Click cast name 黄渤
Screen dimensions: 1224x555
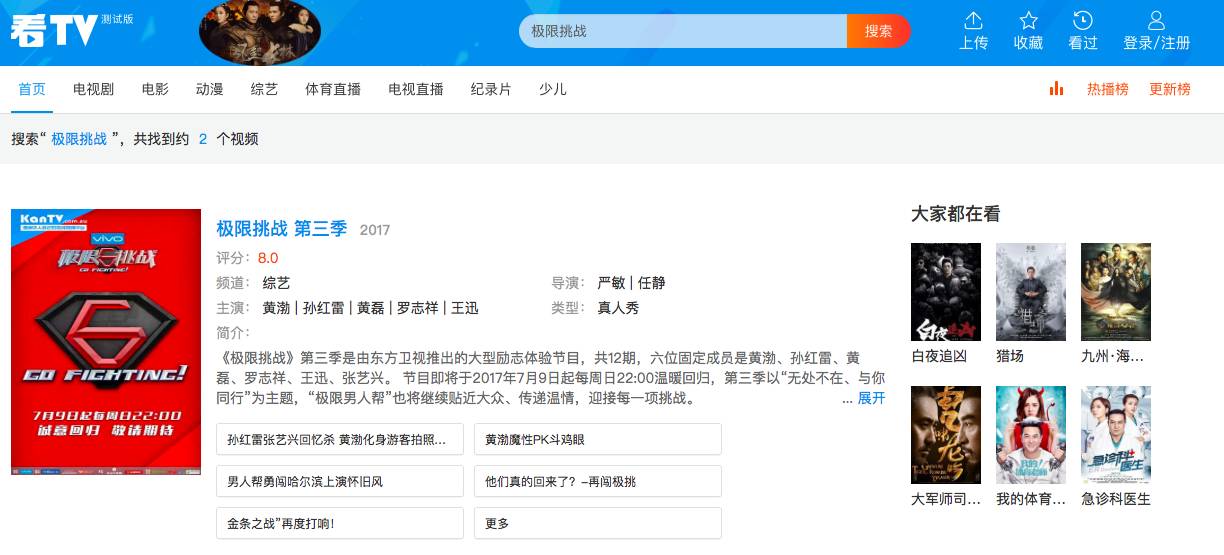276,308
